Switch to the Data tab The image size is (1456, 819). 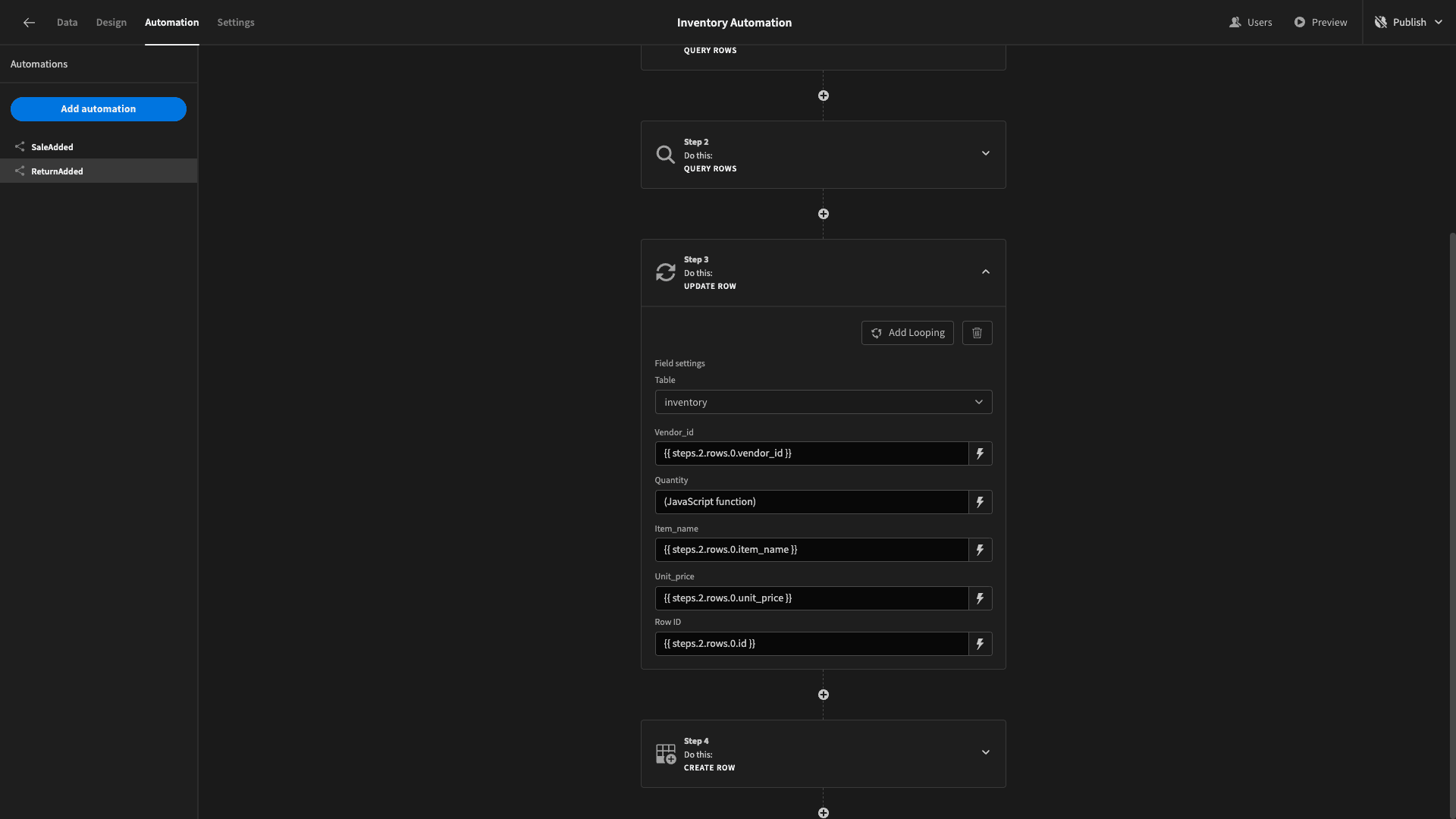[x=67, y=23]
